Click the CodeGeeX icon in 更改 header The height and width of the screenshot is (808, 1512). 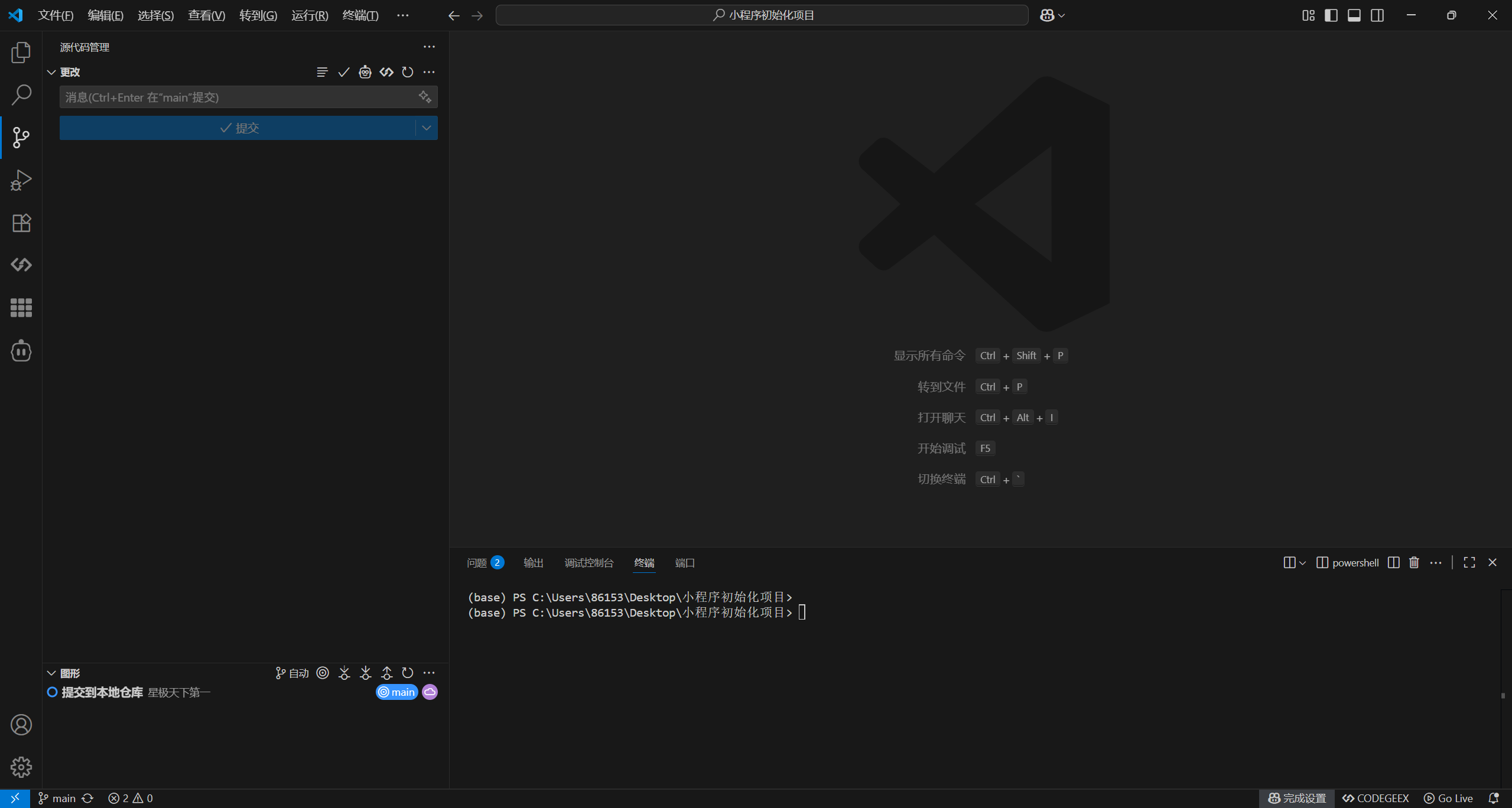386,72
